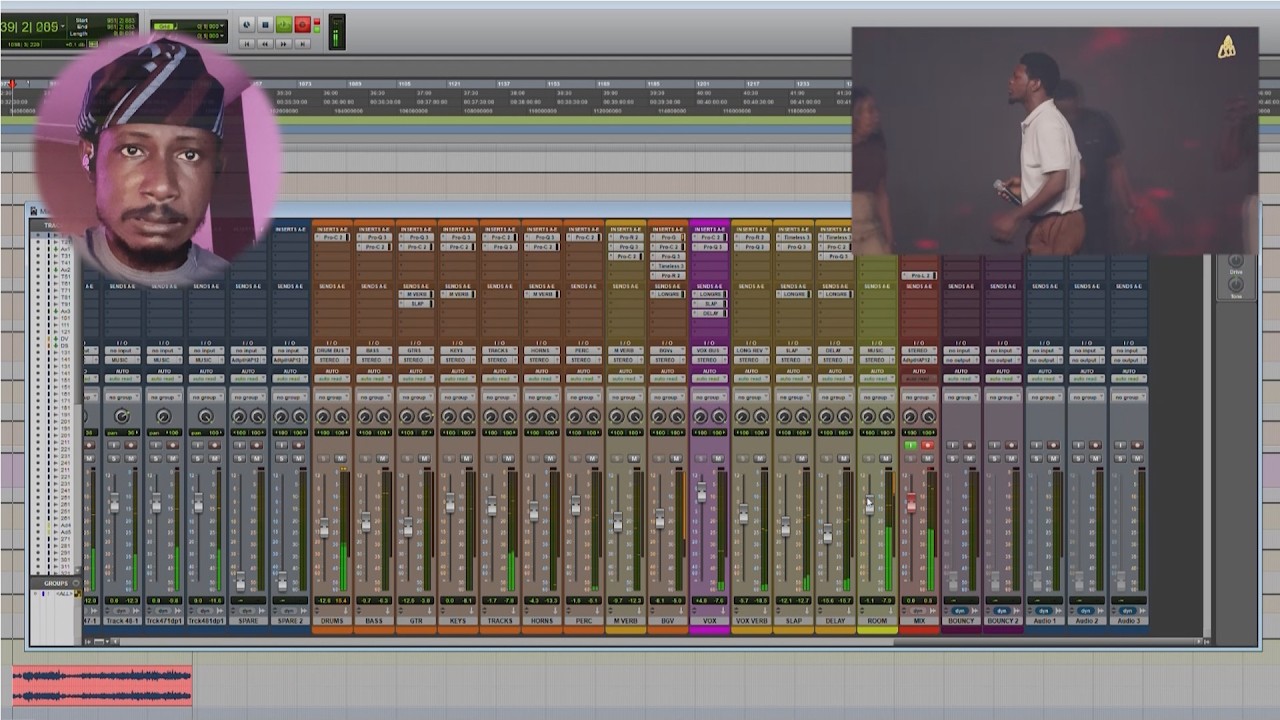Arm record on the Audio 3 track
The width and height of the screenshot is (1280, 720).
pos(1137,445)
